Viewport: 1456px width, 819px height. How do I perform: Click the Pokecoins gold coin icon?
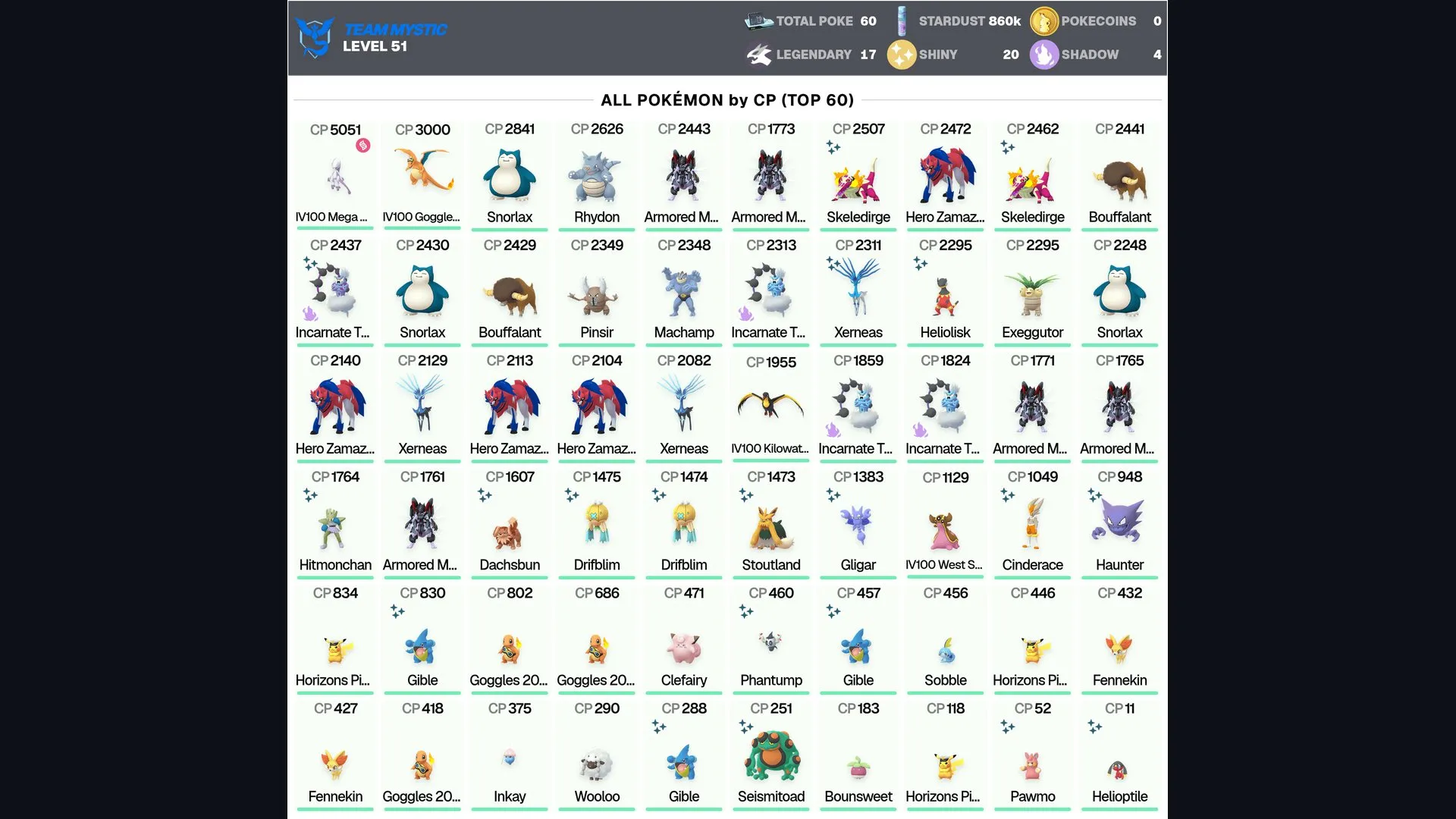(1043, 21)
